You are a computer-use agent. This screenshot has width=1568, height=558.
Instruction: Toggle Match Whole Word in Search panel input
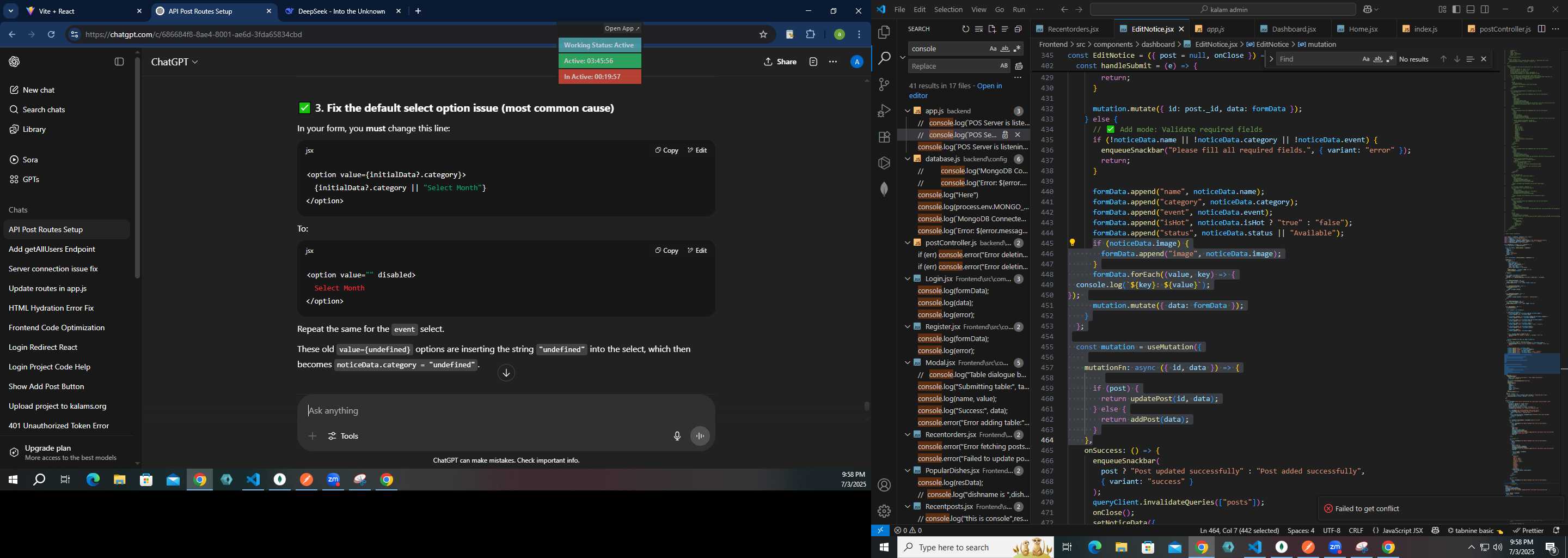(x=1005, y=48)
